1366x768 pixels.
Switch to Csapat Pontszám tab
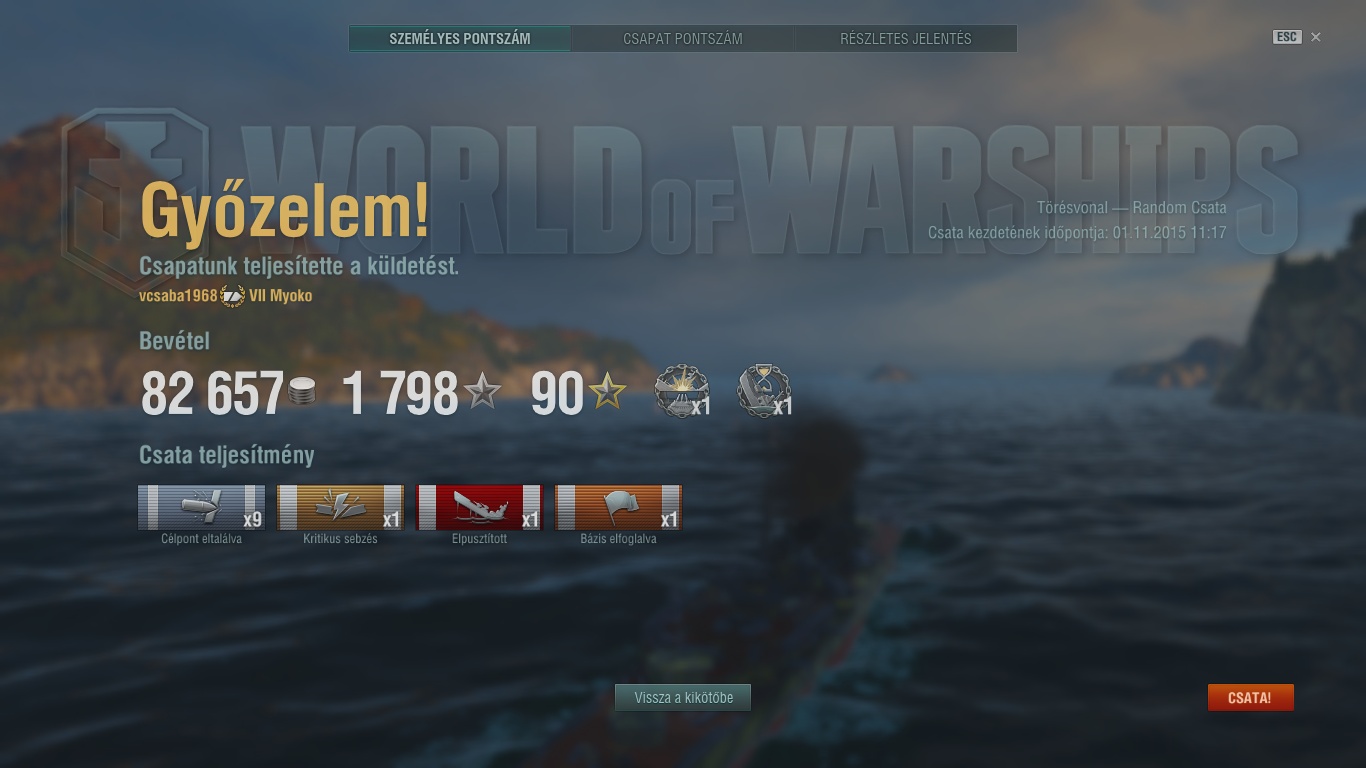click(x=683, y=39)
